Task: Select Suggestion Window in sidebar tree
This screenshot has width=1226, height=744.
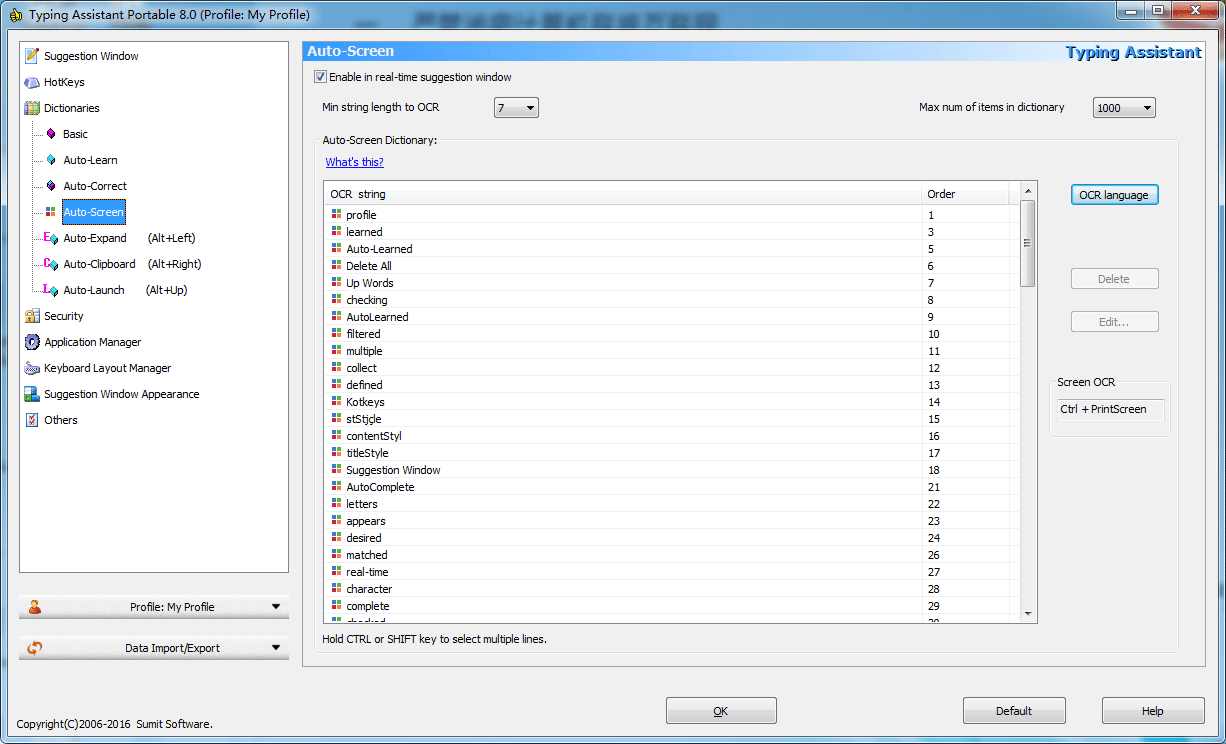Action: click(x=91, y=56)
